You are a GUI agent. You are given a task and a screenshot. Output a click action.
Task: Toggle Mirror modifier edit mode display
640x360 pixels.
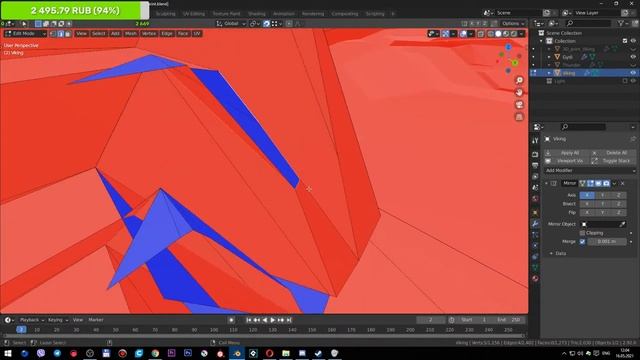coord(591,184)
